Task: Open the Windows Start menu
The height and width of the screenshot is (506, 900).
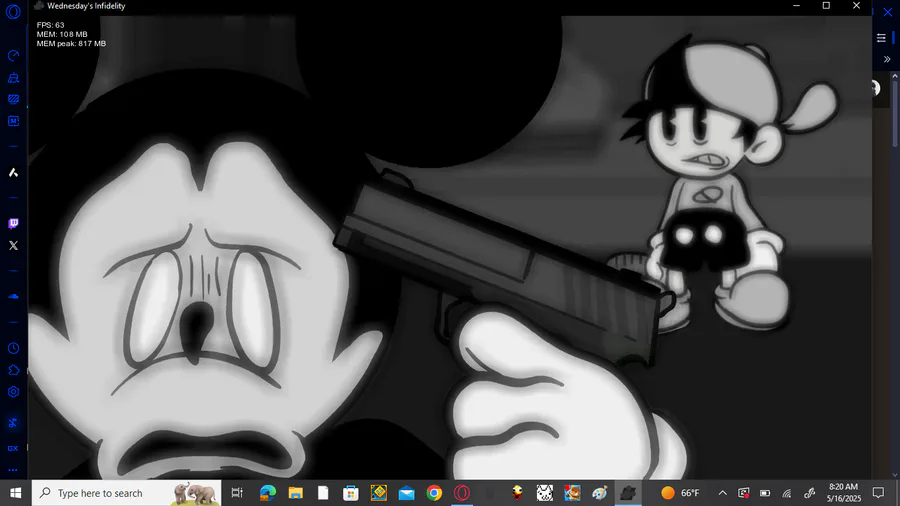Action: point(15,493)
